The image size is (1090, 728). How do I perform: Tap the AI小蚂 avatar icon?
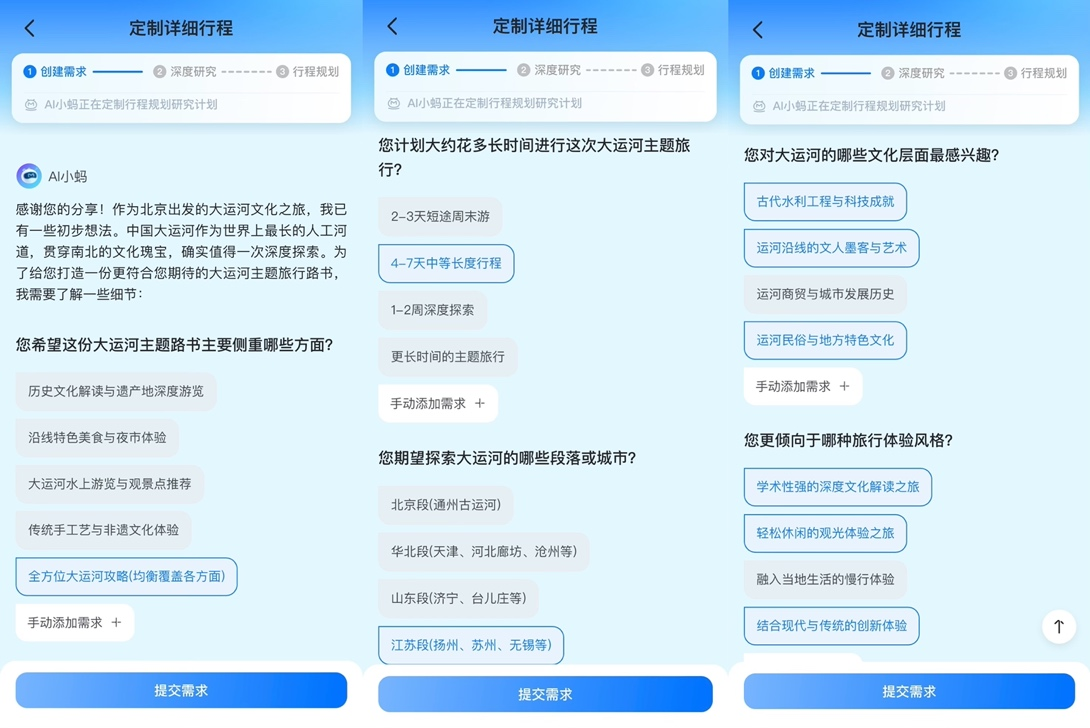pyautogui.click(x=29, y=176)
